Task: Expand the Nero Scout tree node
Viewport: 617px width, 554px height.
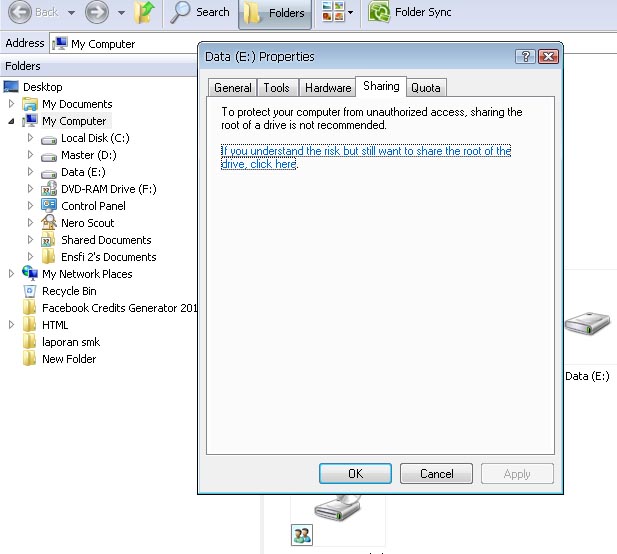Action: (30, 222)
